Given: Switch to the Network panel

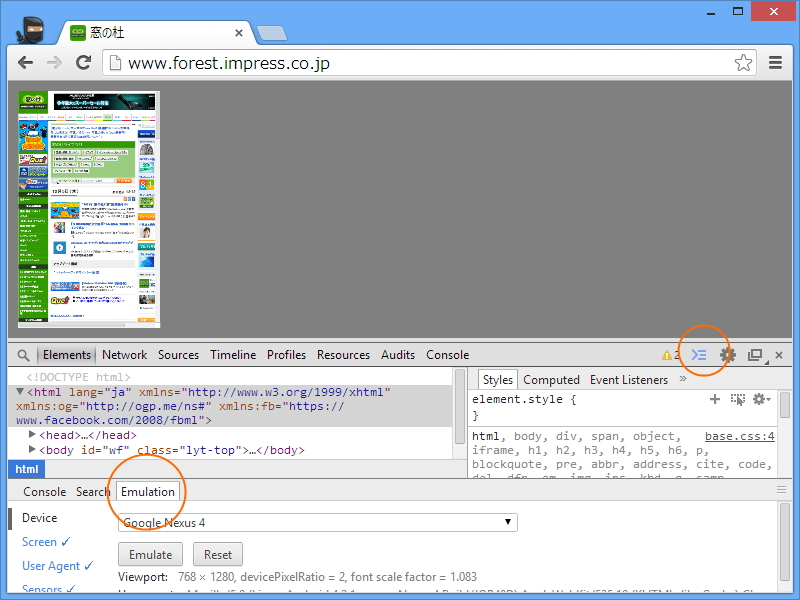Looking at the screenshot, I should pyautogui.click(x=124, y=355).
